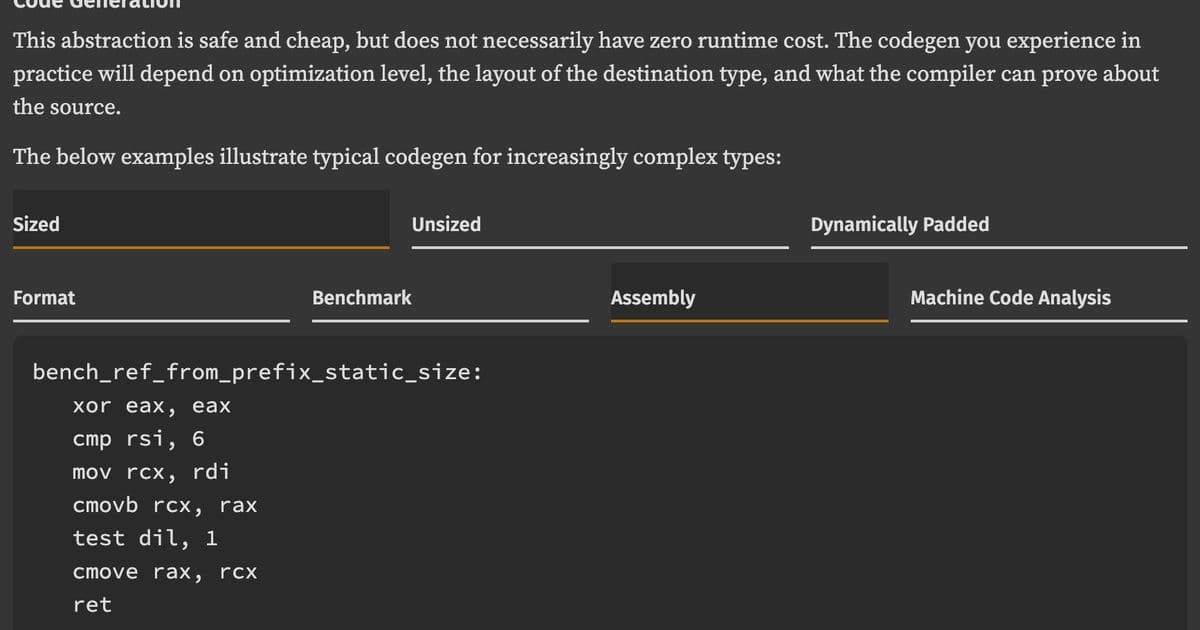The height and width of the screenshot is (630, 1200).
Task: Open the Dynamically Padded tab
Action: [x=901, y=224]
